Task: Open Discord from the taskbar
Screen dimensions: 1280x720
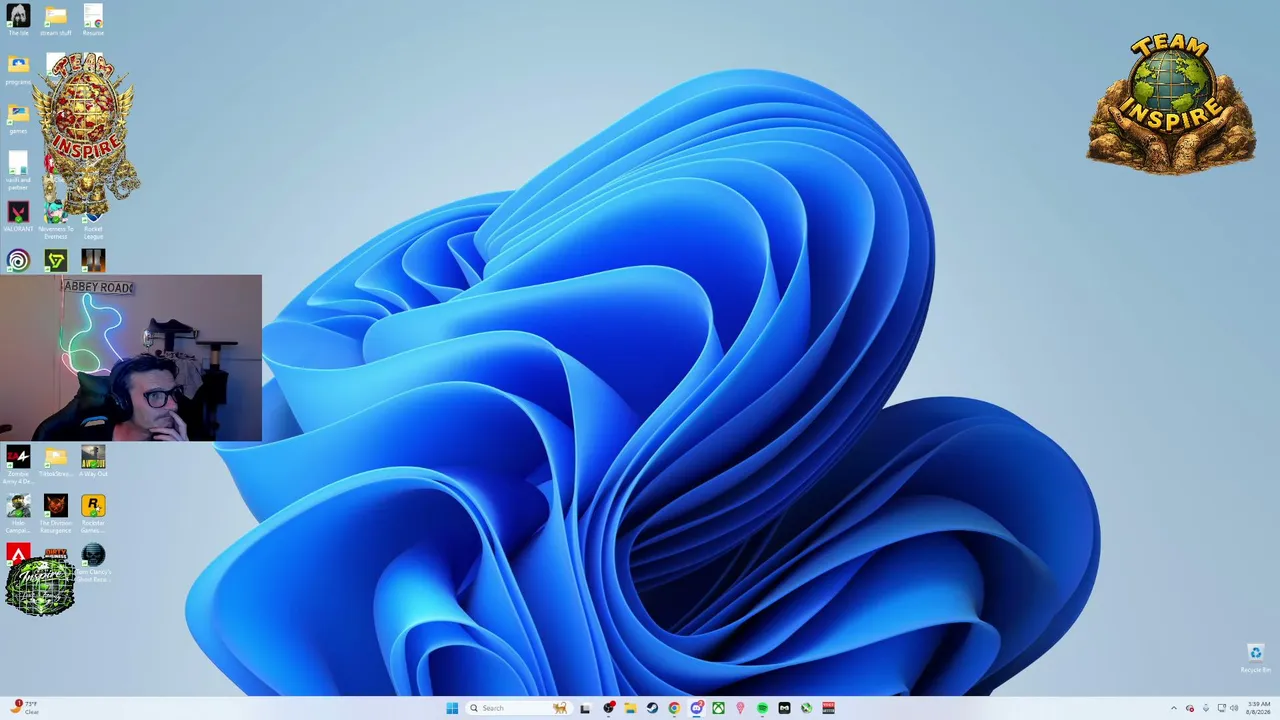Action: 696,708
